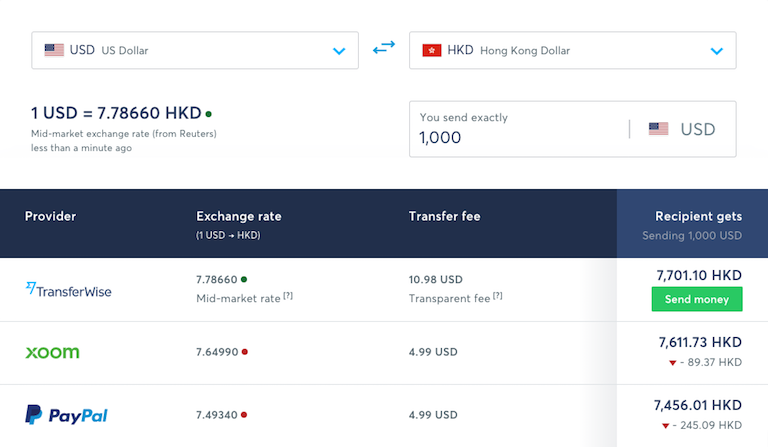This screenshot has width=768, height=447.
Task: Open Transparent fee [?] help tooltip
Action: tap(498, 296)
